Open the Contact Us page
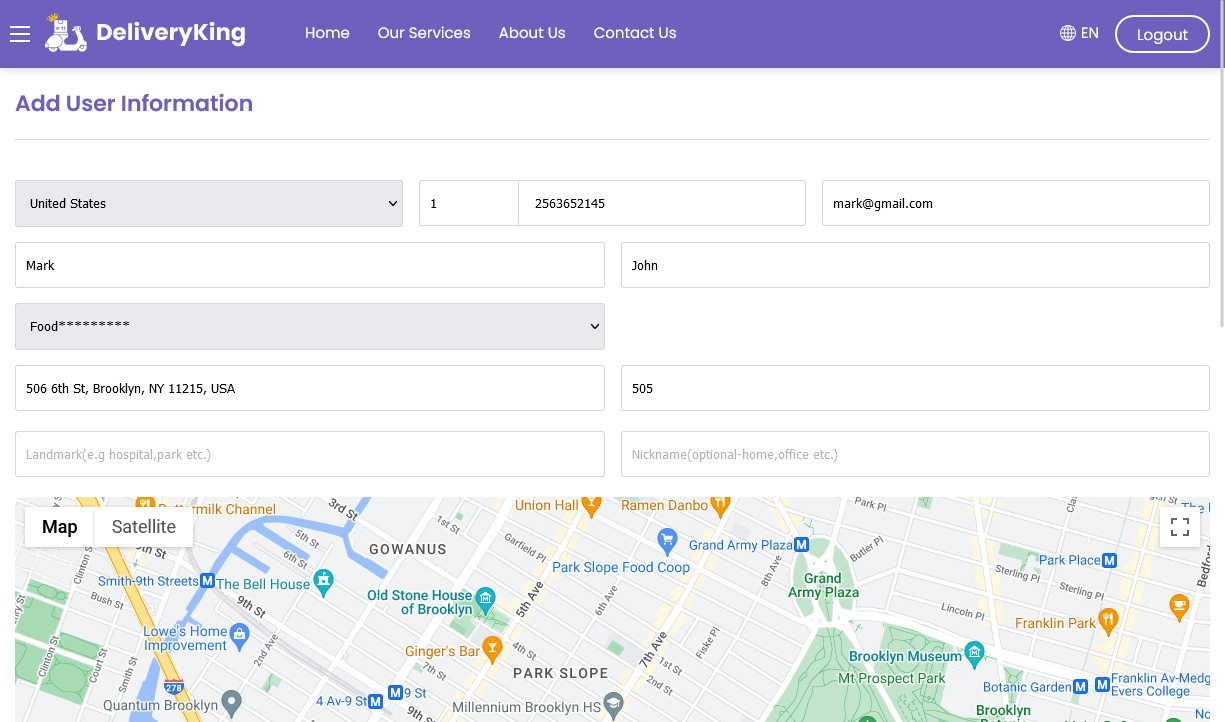This screenshot has width=1225, height=722. (635, 33)
